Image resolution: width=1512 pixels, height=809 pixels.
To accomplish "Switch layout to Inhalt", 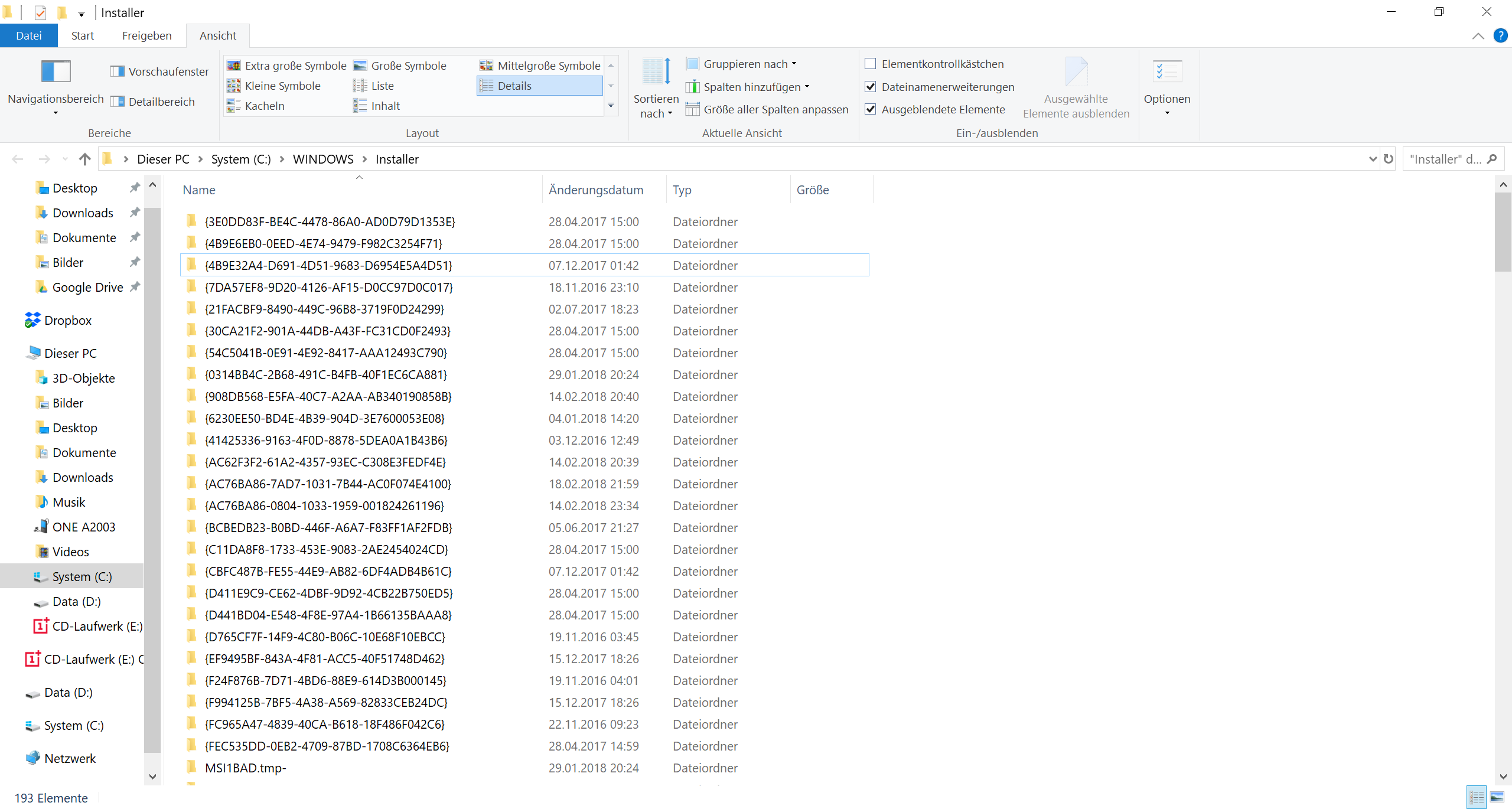I will [376, 106].
